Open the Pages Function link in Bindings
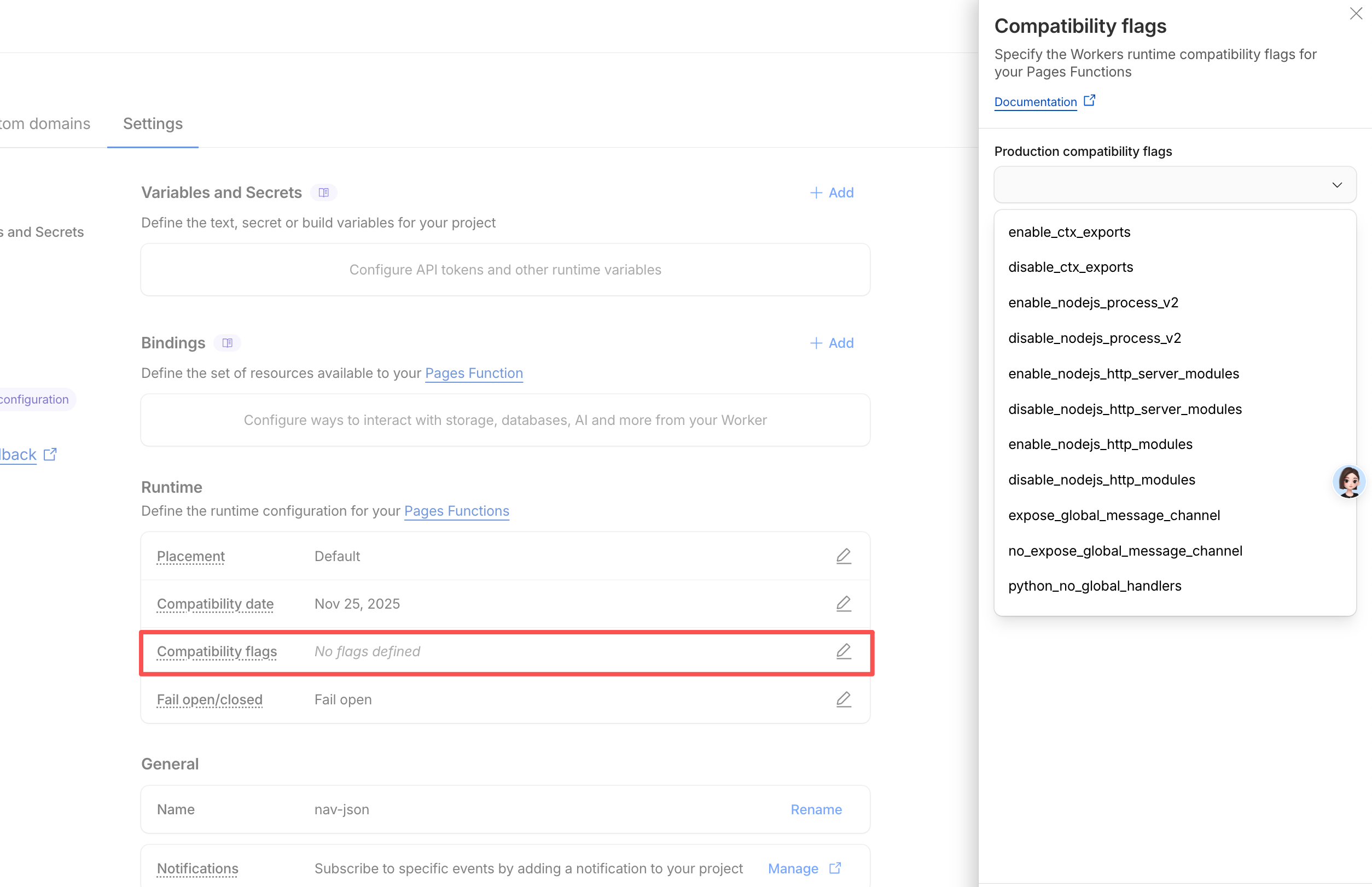The height and width of the screenshot is (887, 1372). coord(474,372)
